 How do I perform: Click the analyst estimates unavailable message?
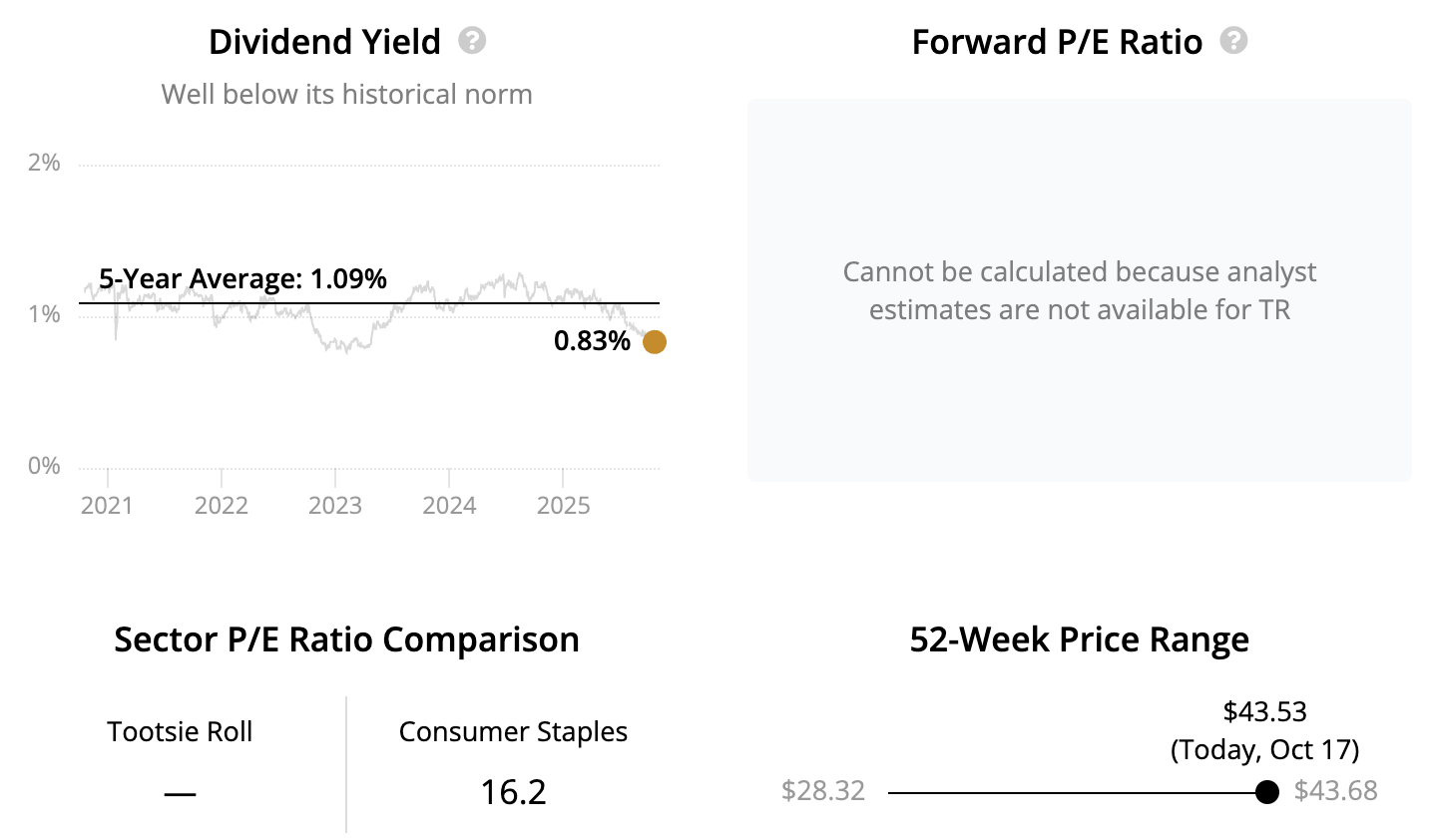1079,290
